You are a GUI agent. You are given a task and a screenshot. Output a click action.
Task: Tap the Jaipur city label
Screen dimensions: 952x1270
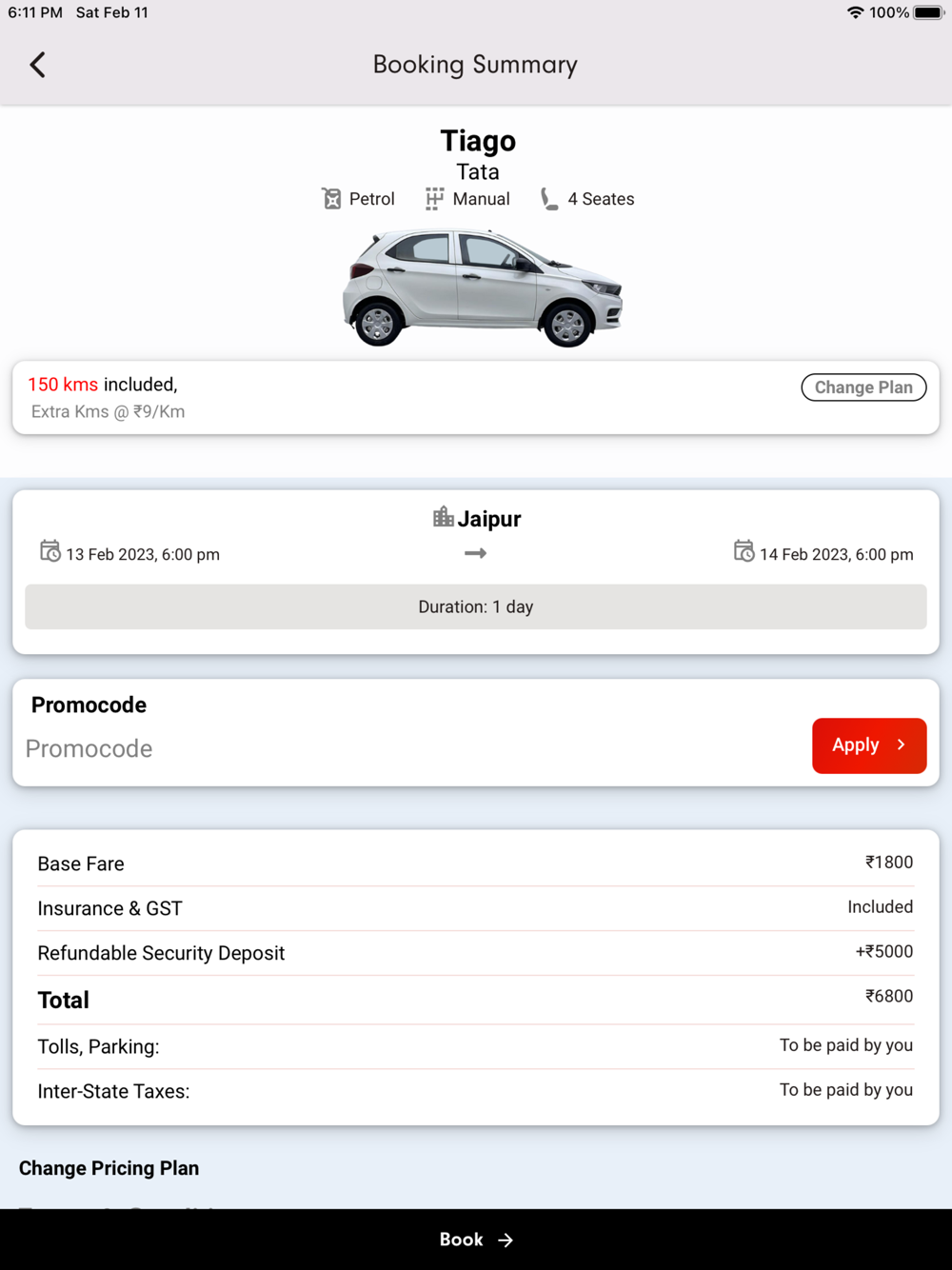489,519
